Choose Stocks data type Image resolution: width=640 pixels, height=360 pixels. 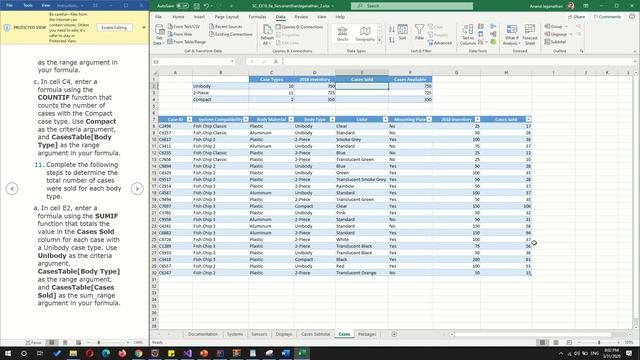click(342, 33)
